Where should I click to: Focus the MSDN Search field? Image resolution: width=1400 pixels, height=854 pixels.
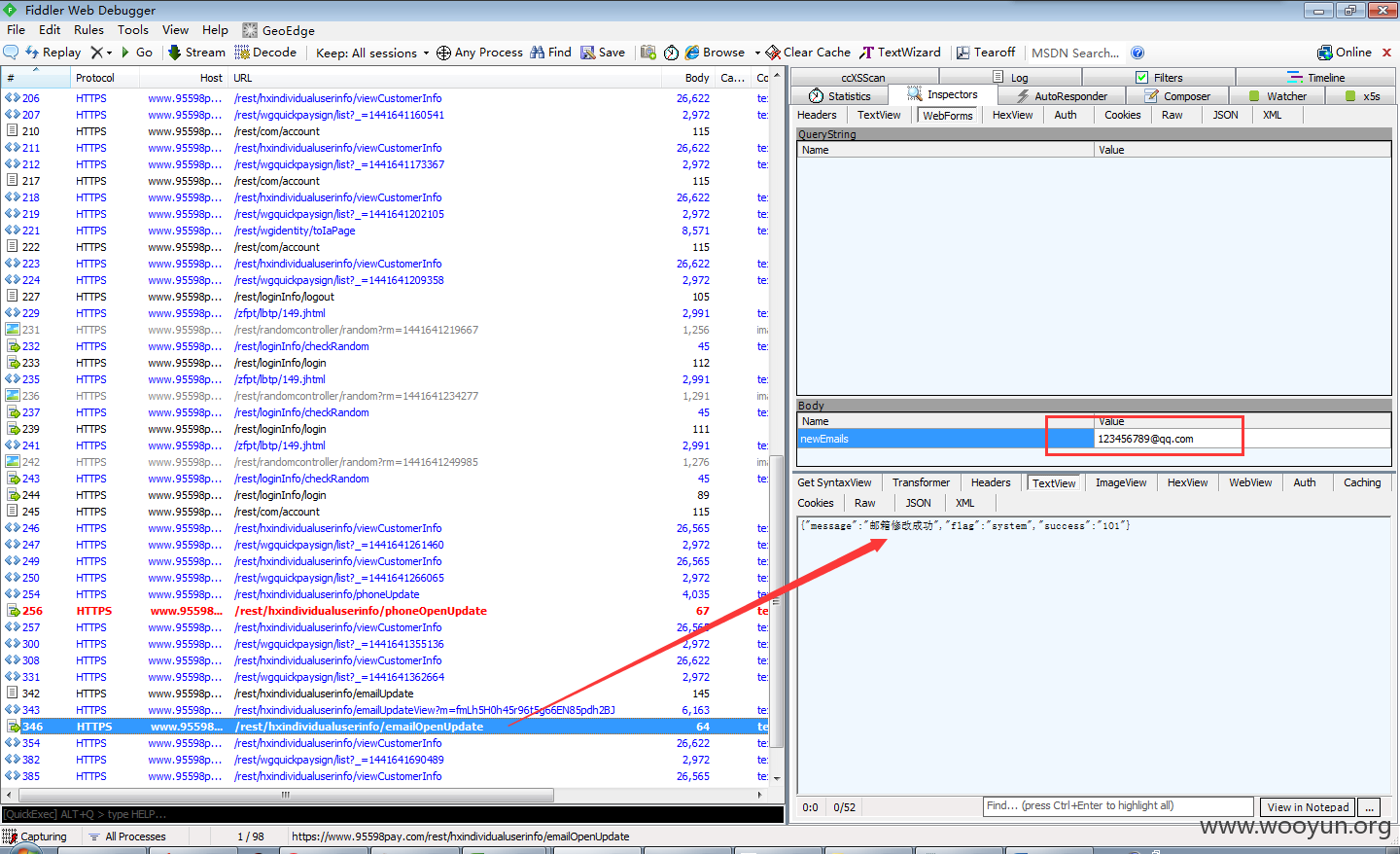(1075, 53)
